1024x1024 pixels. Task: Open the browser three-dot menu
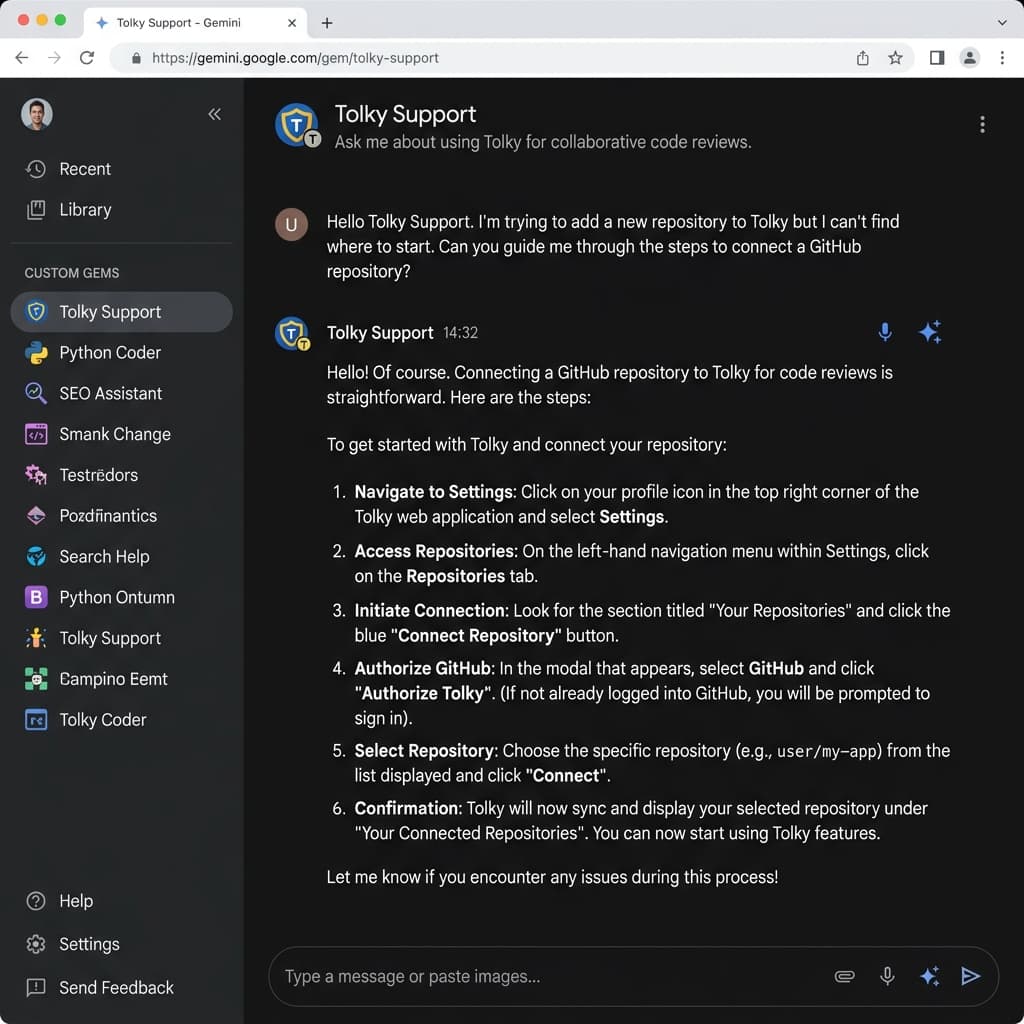[x=1002, y=57]
